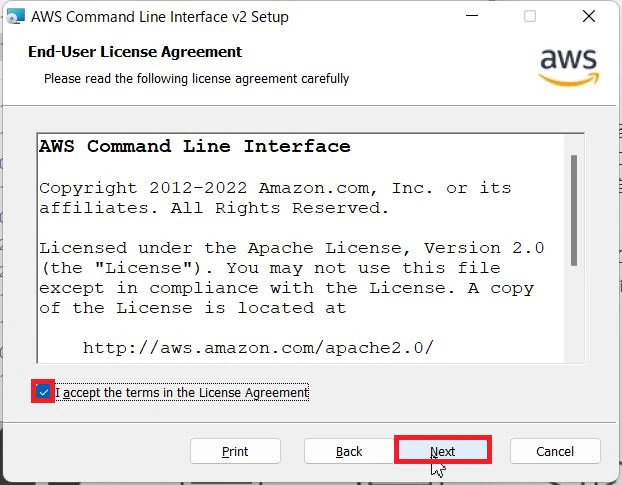
Task: Go Back to the previous setup step
Action: 349,451
